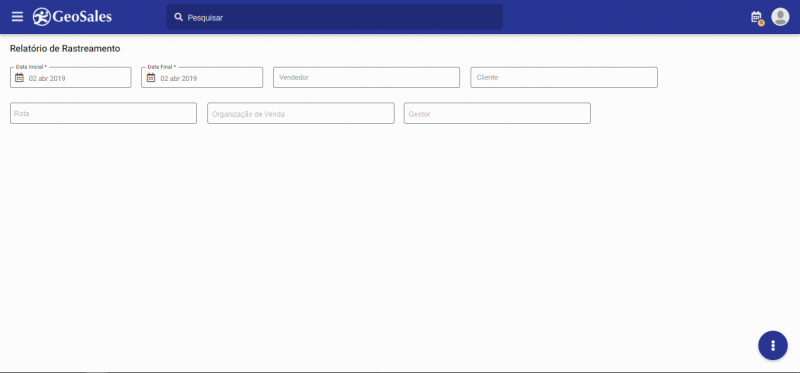Open the Cliente field
Image resolution: width=800 pixels, height=373 pixels.
click(564, 78)
